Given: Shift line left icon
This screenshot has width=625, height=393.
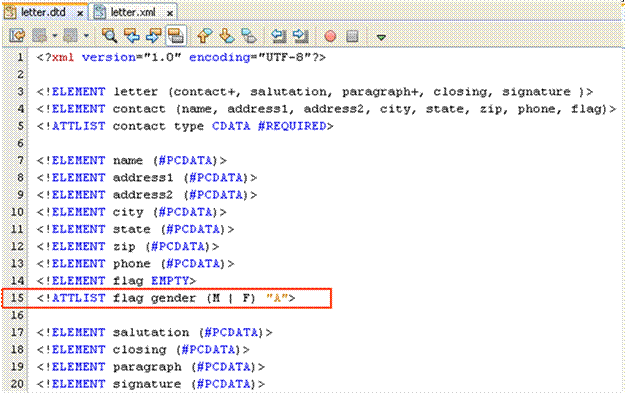Looking at the screenshot, I should click(x=279, y=36).
